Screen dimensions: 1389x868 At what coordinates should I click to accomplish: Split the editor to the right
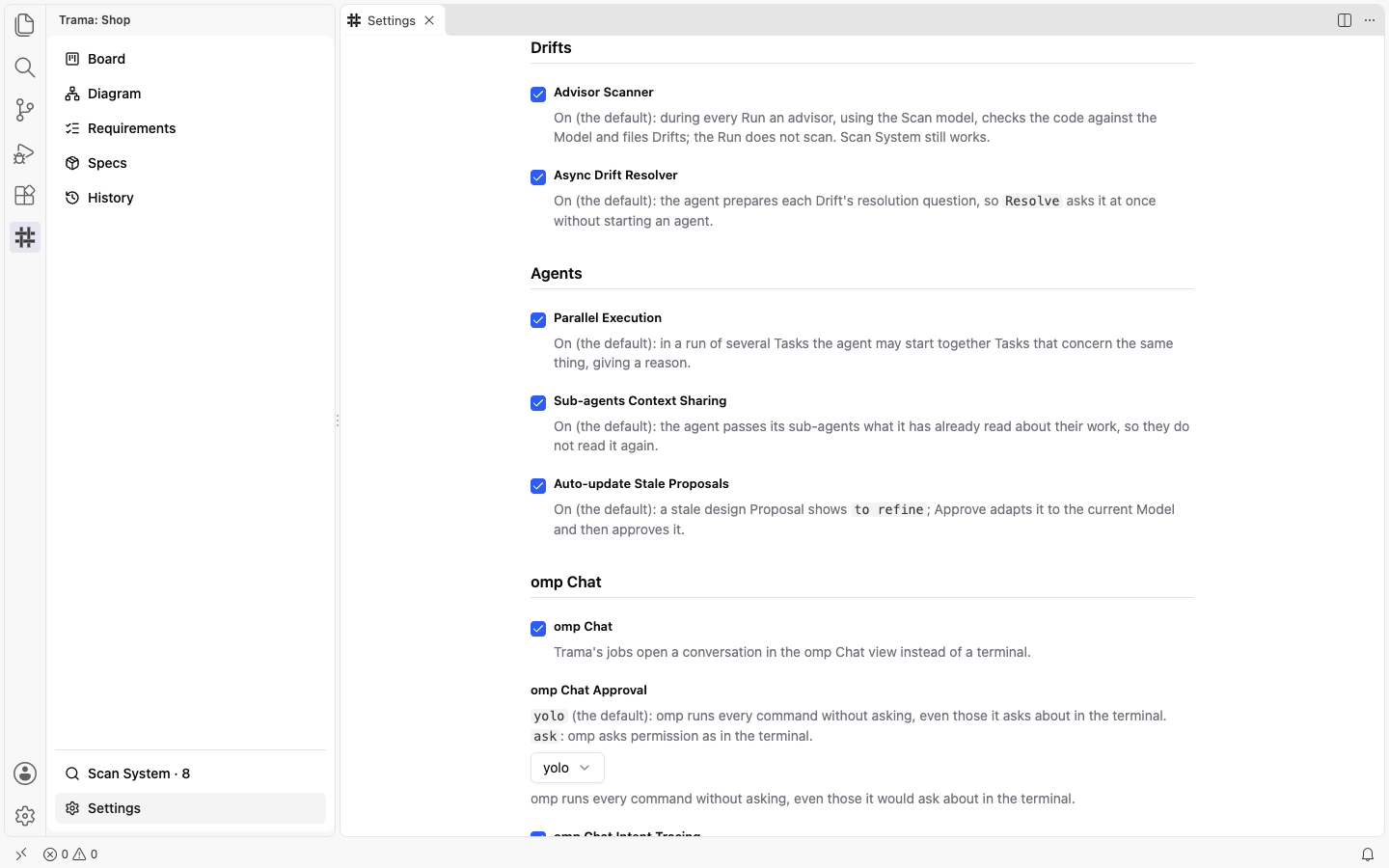click(1345, 20)
